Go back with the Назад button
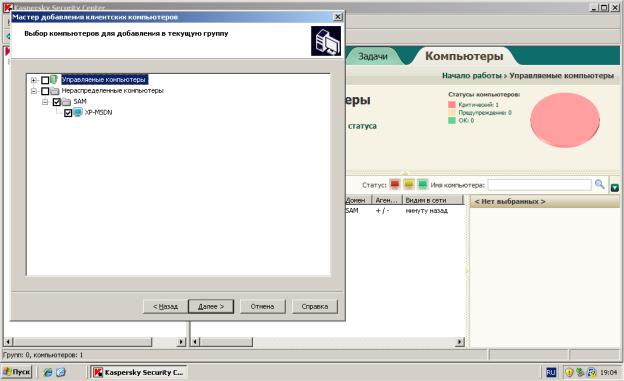 click(165, 307)
